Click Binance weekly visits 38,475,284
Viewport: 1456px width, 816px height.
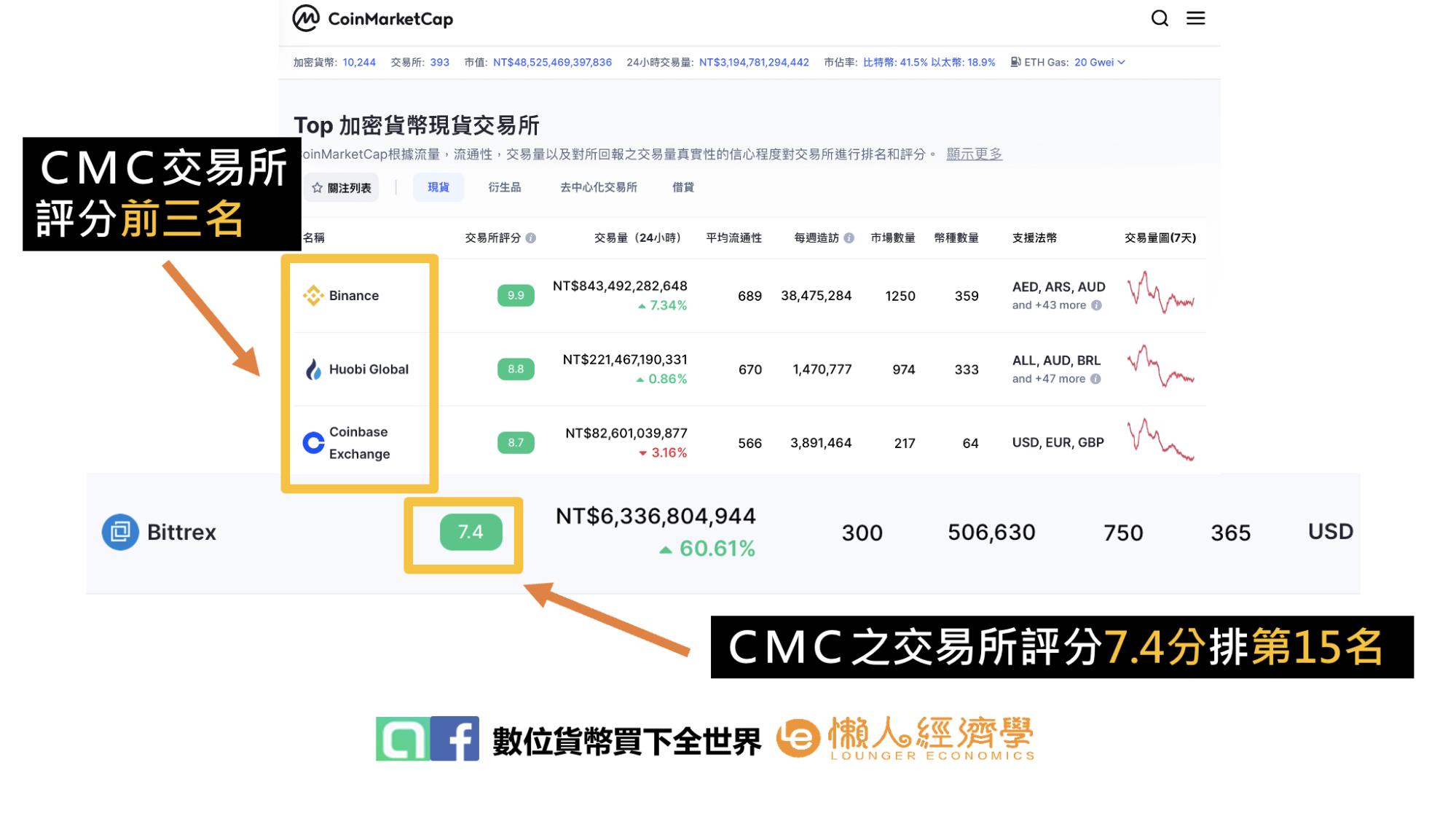point(816,295)
